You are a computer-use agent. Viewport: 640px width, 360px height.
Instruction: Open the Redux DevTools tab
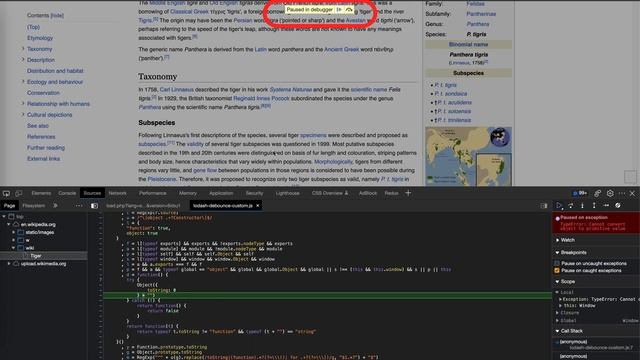391,193
